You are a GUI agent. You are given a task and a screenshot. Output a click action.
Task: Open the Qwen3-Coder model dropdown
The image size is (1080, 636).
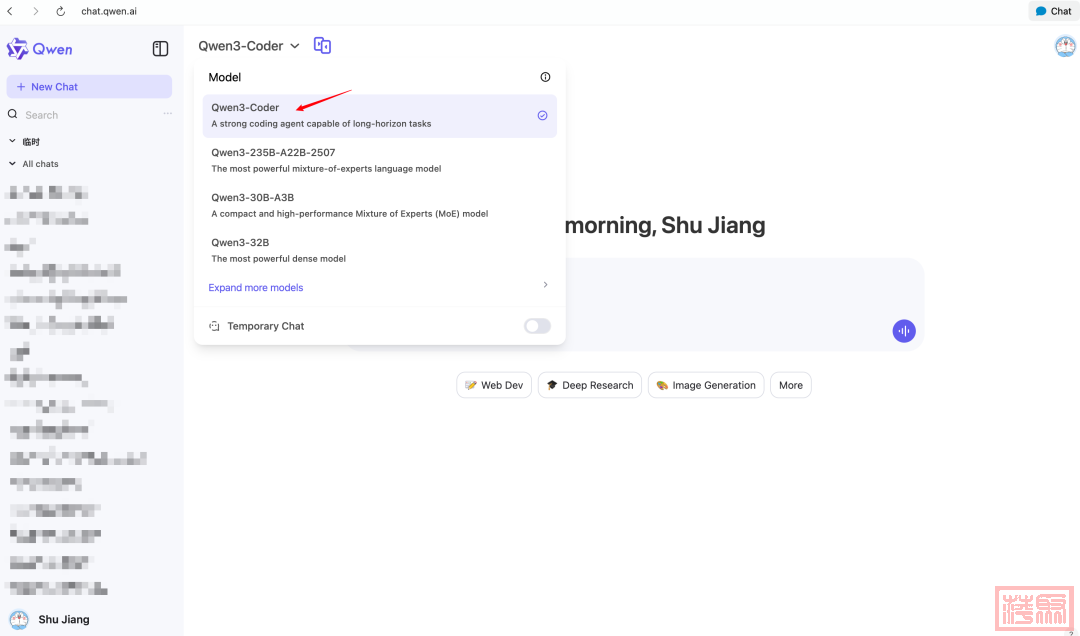coord(249,46)
